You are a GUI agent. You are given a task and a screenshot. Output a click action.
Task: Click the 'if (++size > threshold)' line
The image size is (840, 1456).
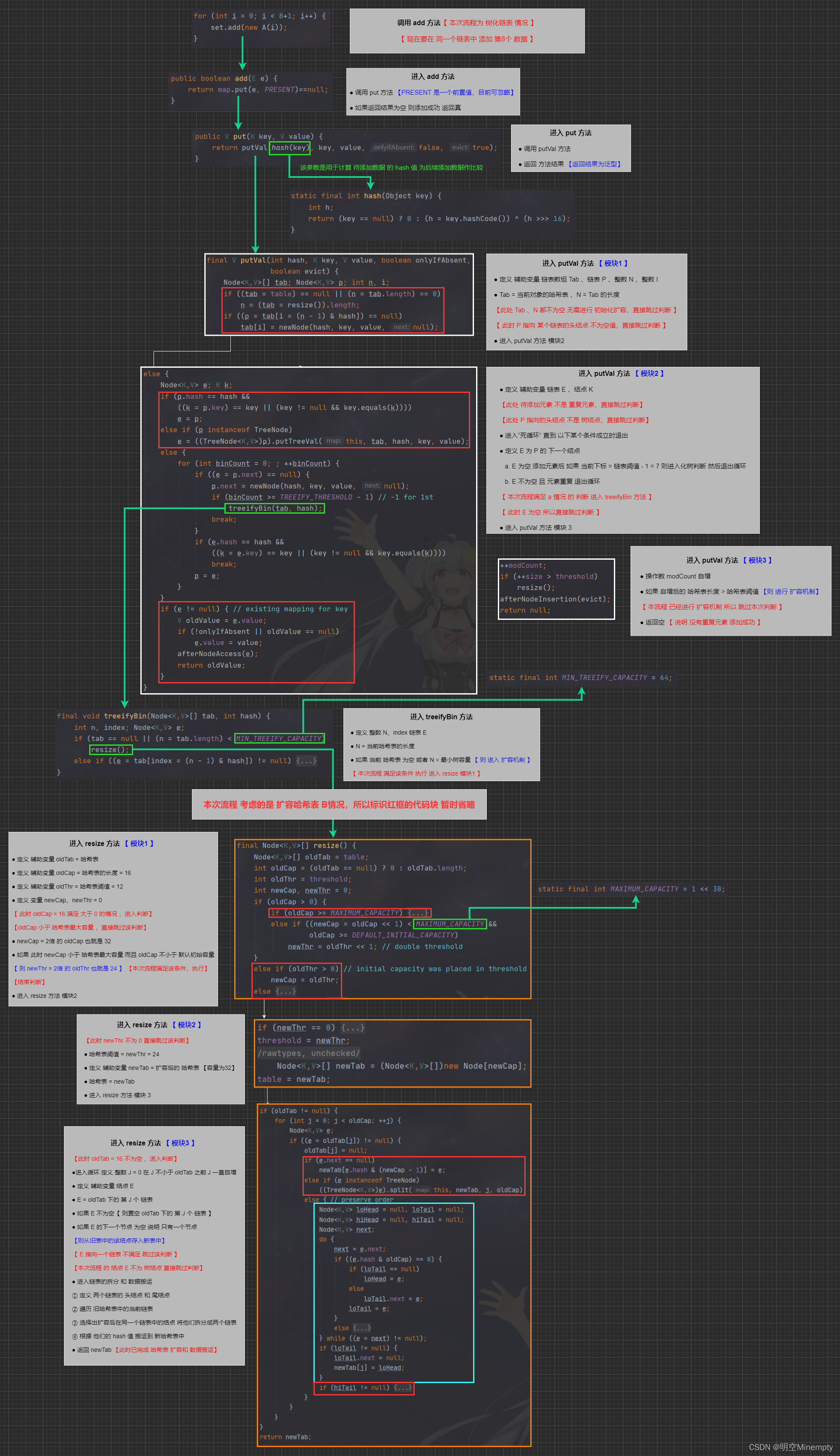click(x=549, y=577)
